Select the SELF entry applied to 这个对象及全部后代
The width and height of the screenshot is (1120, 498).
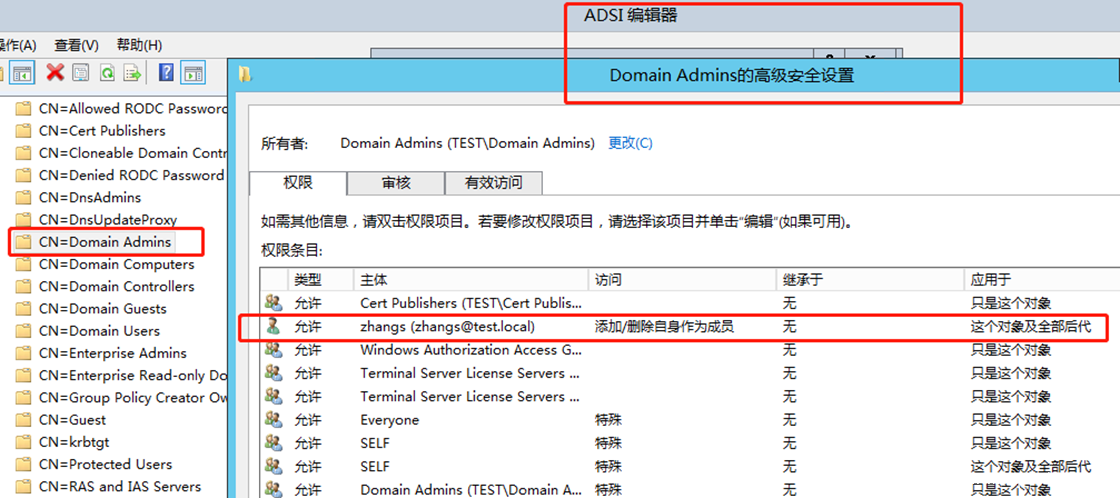point(690,466)
